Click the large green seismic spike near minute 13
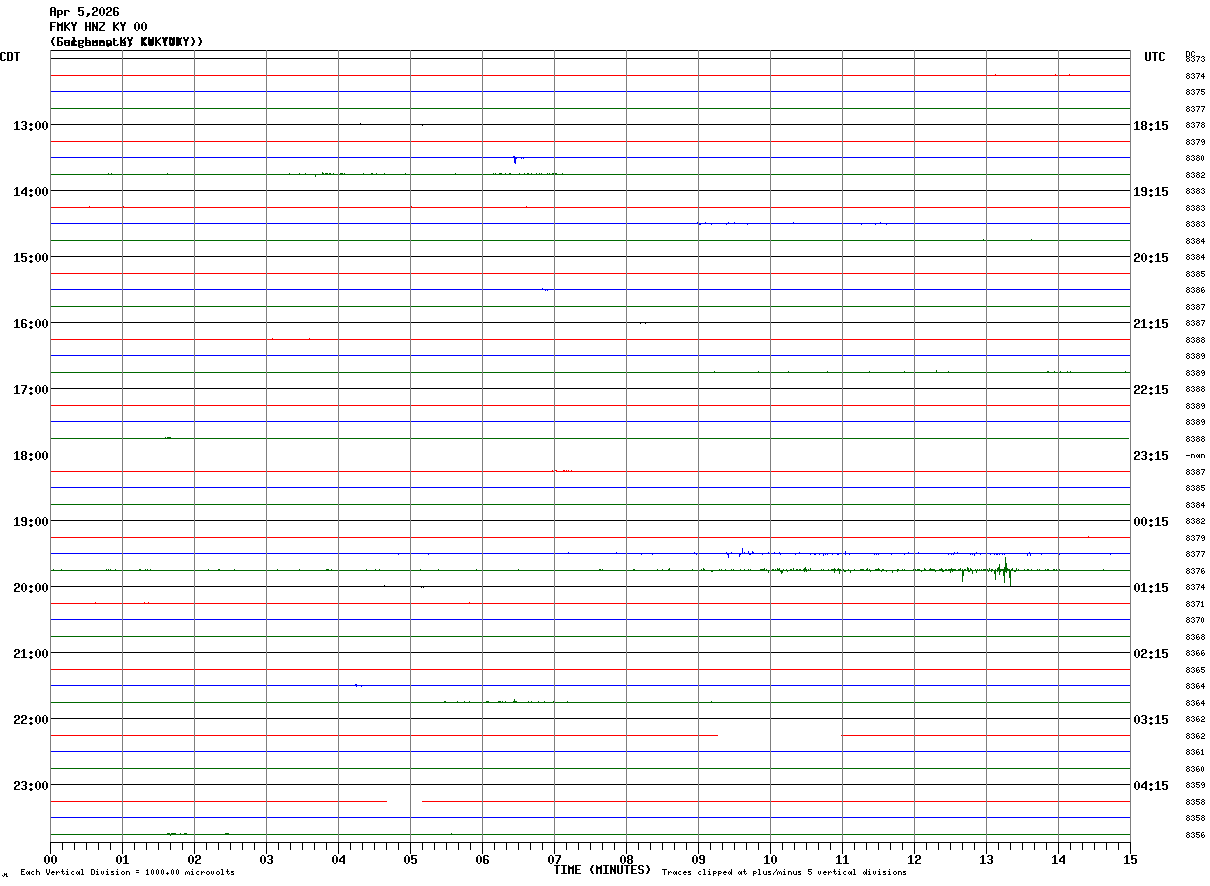The image size is (1210, 886). [1005, 571]
